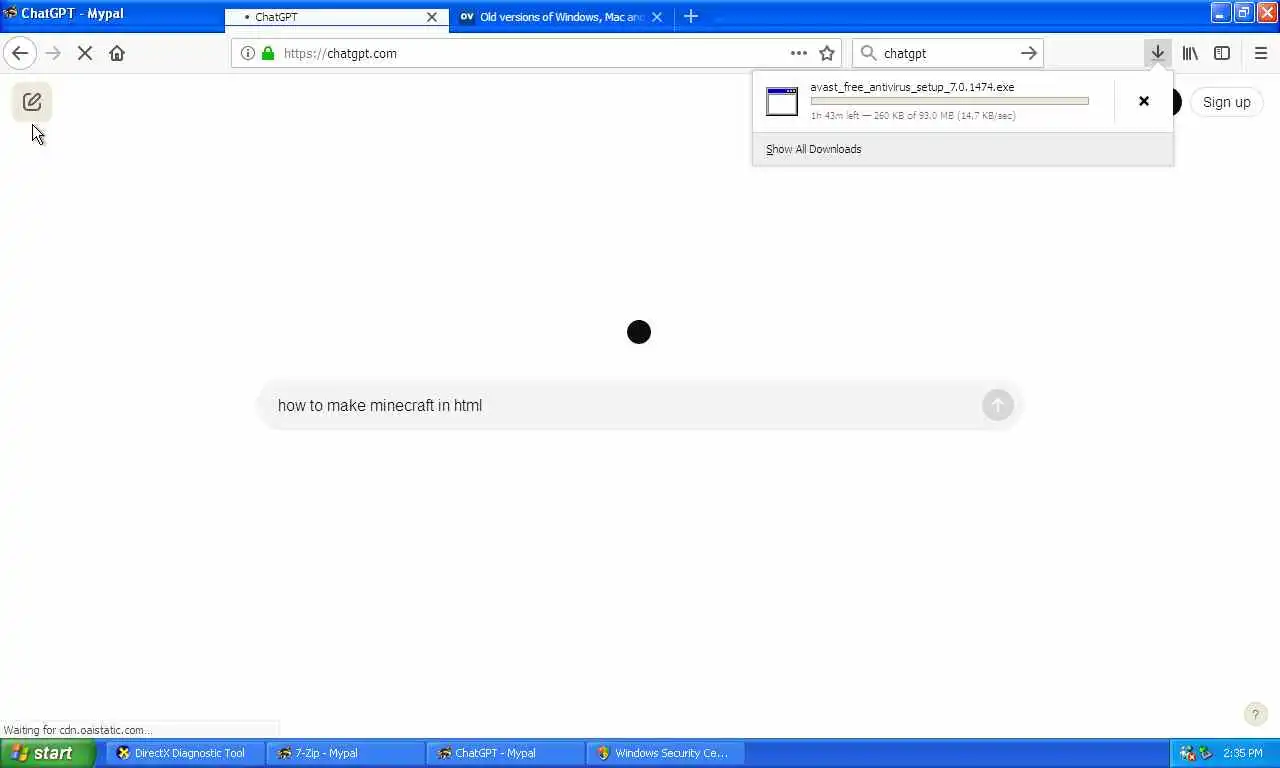Click the ChatGPT loading black dot
1280x768 pixels.
(x=639, y=332)
